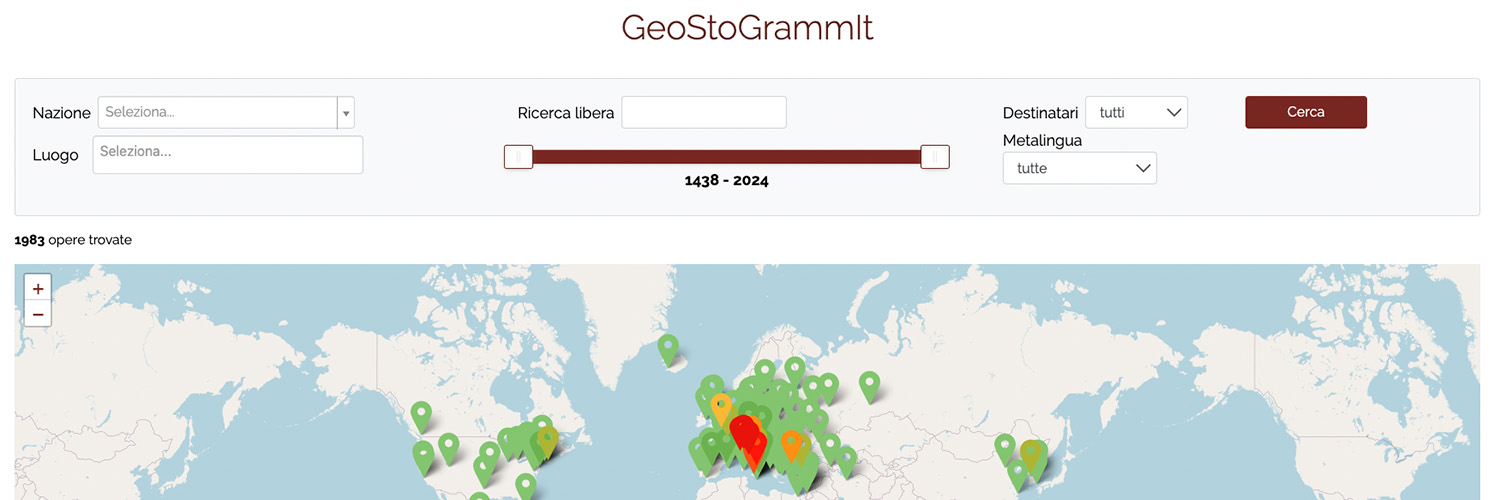The height and width of the screenshot is (500, 1500).
Task: Click the Luogo selection field
Action: [x=228, y=155]
